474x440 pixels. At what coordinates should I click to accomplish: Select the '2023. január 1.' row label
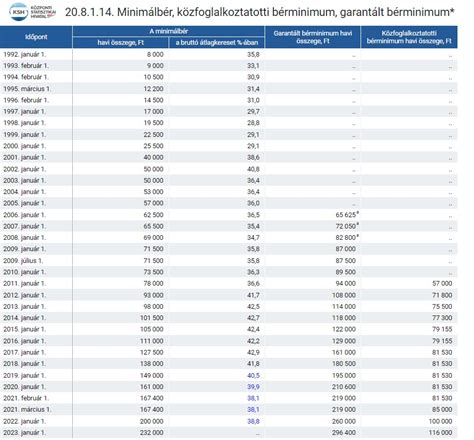25,433
